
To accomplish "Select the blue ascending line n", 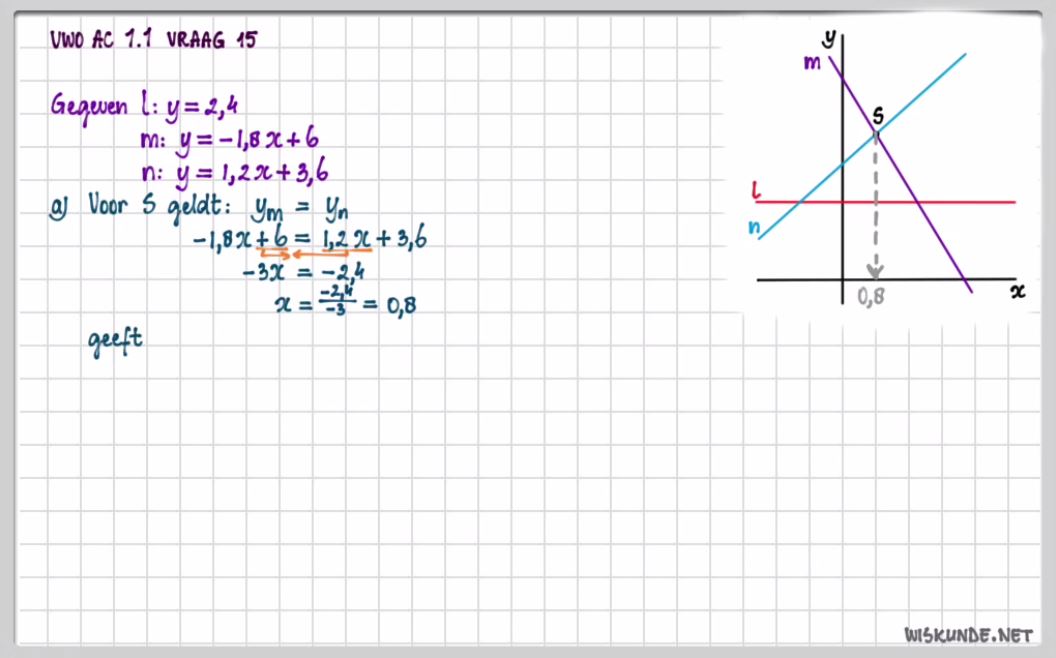I will click(930, 90).
